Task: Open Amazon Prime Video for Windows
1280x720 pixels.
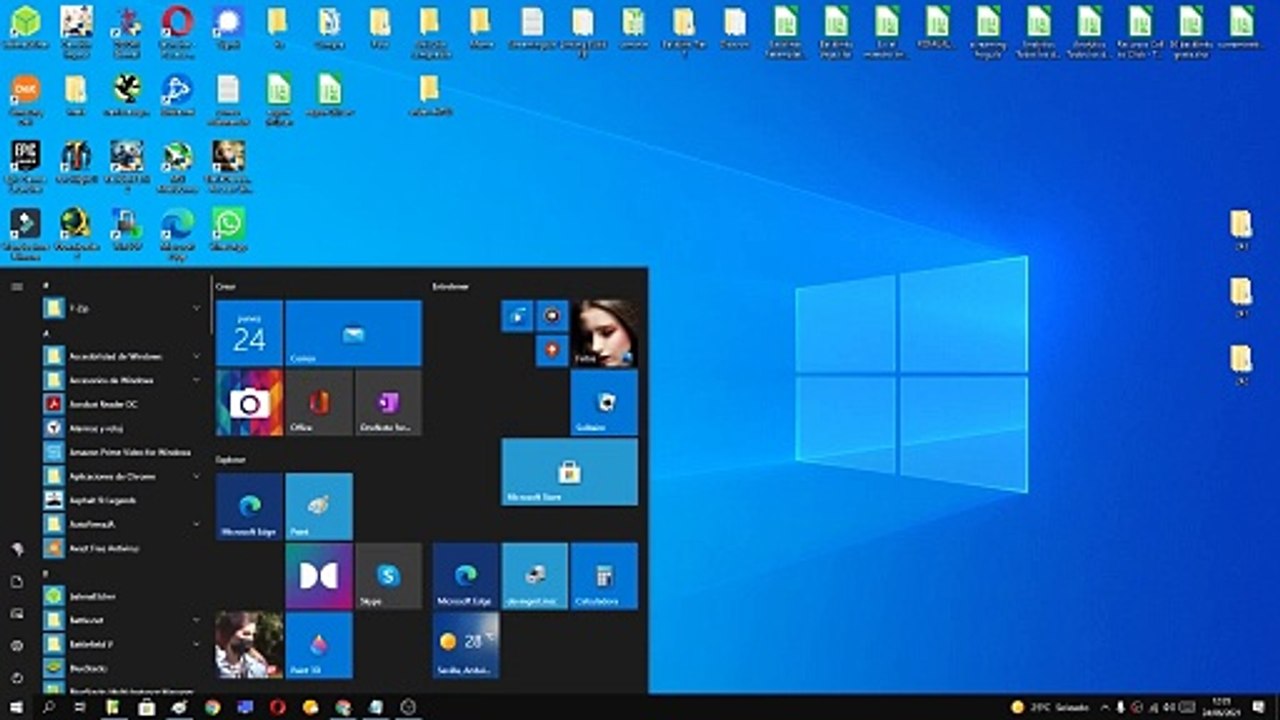Action: click(124, 452)
